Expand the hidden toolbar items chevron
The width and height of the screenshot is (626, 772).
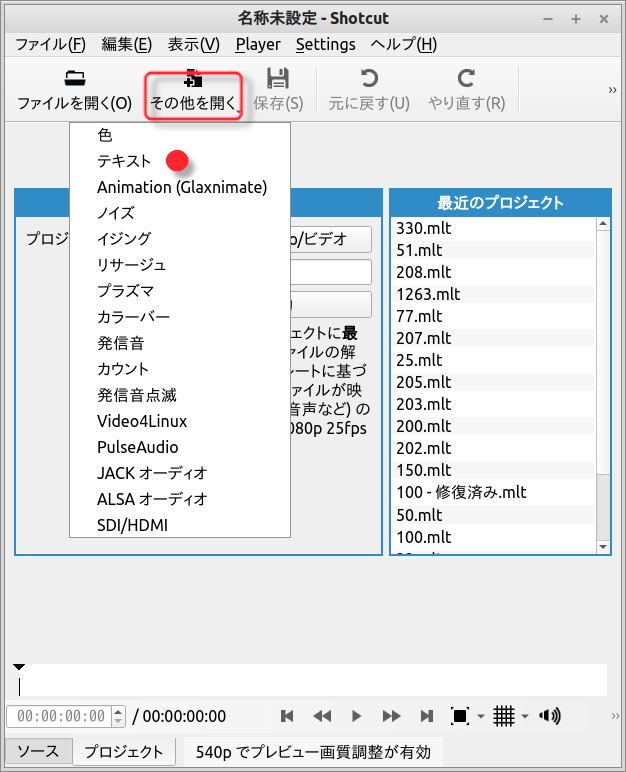(612, 89)
